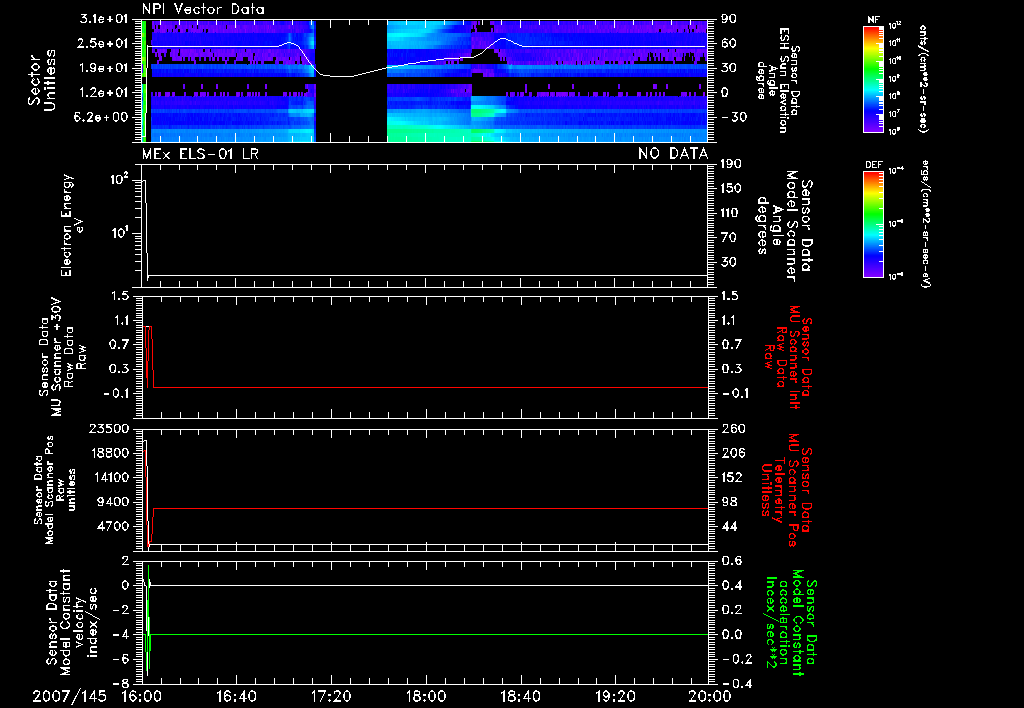Click the 18:00 time tick label

click(426, 696)
